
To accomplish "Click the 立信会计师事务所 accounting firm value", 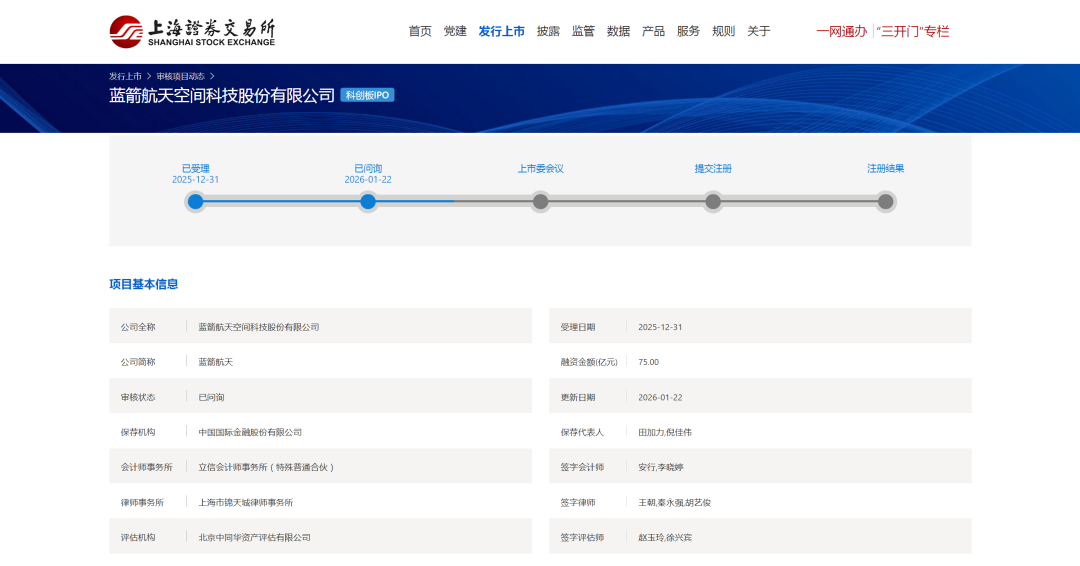I will pos(267,467).
